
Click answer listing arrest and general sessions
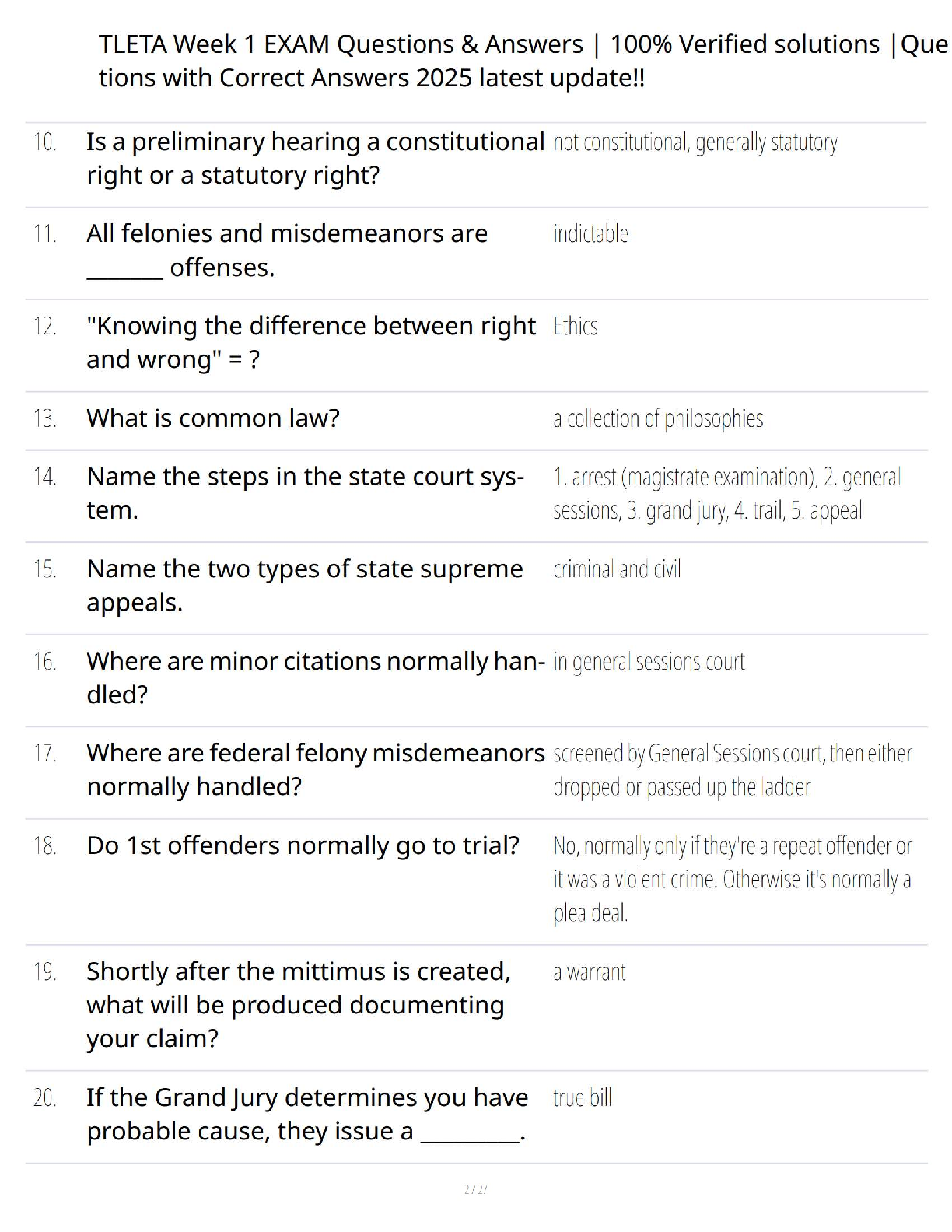click(726, 493)
